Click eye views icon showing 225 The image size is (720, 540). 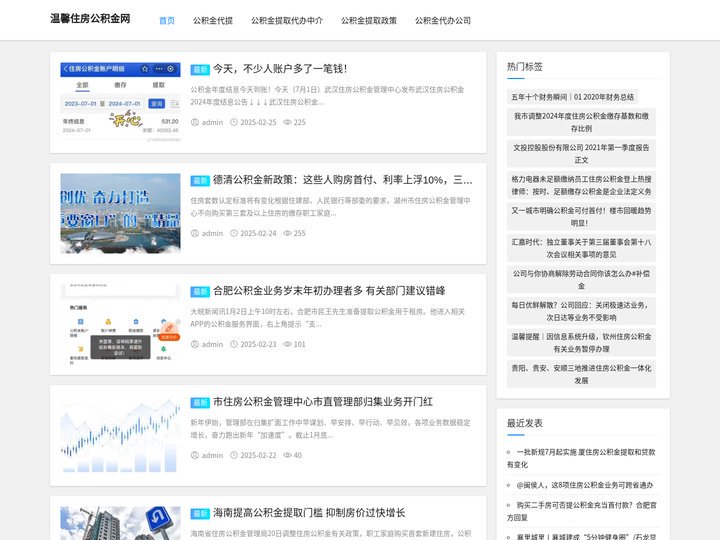[x=287, y=122]
